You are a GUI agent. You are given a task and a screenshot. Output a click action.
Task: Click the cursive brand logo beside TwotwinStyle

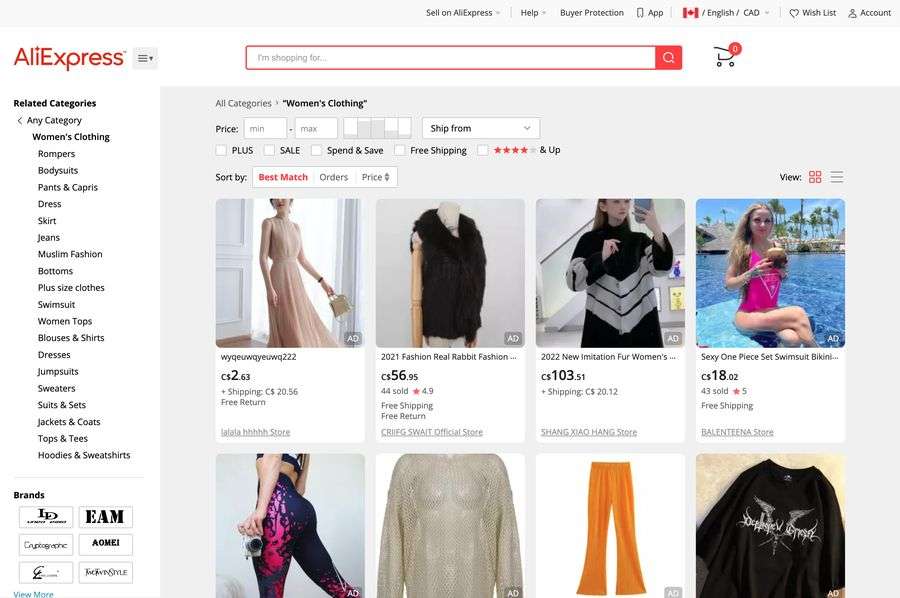pos(46,572)
